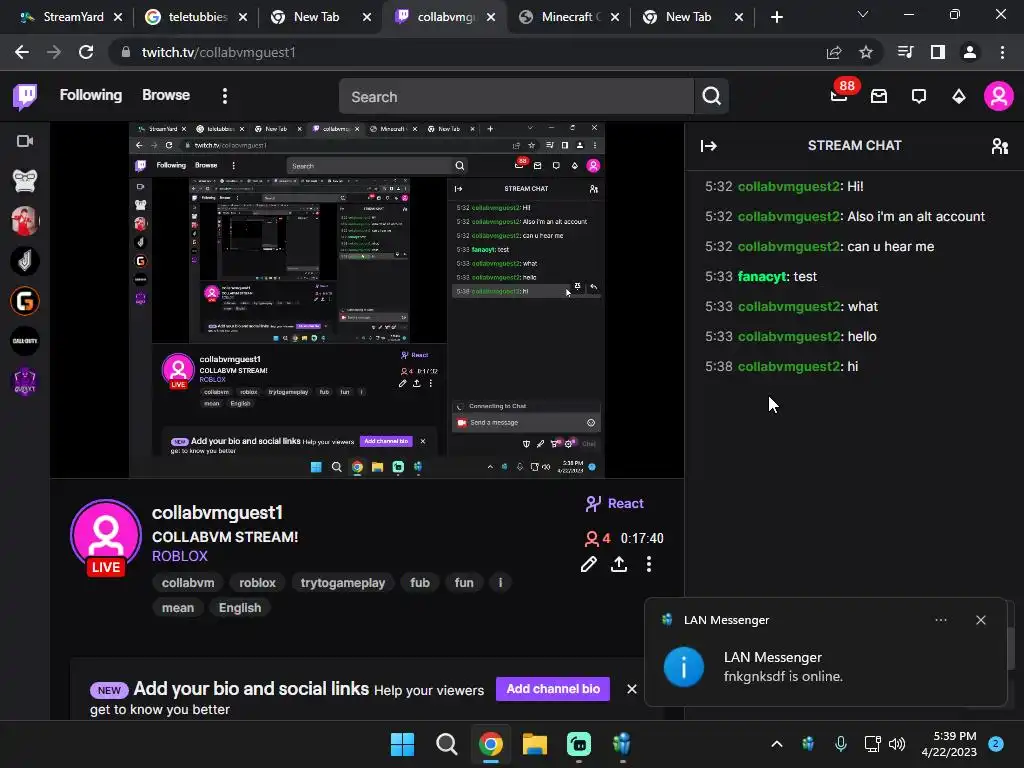Click the collabvm tag

pyautogui.click(x=188, y=583)
